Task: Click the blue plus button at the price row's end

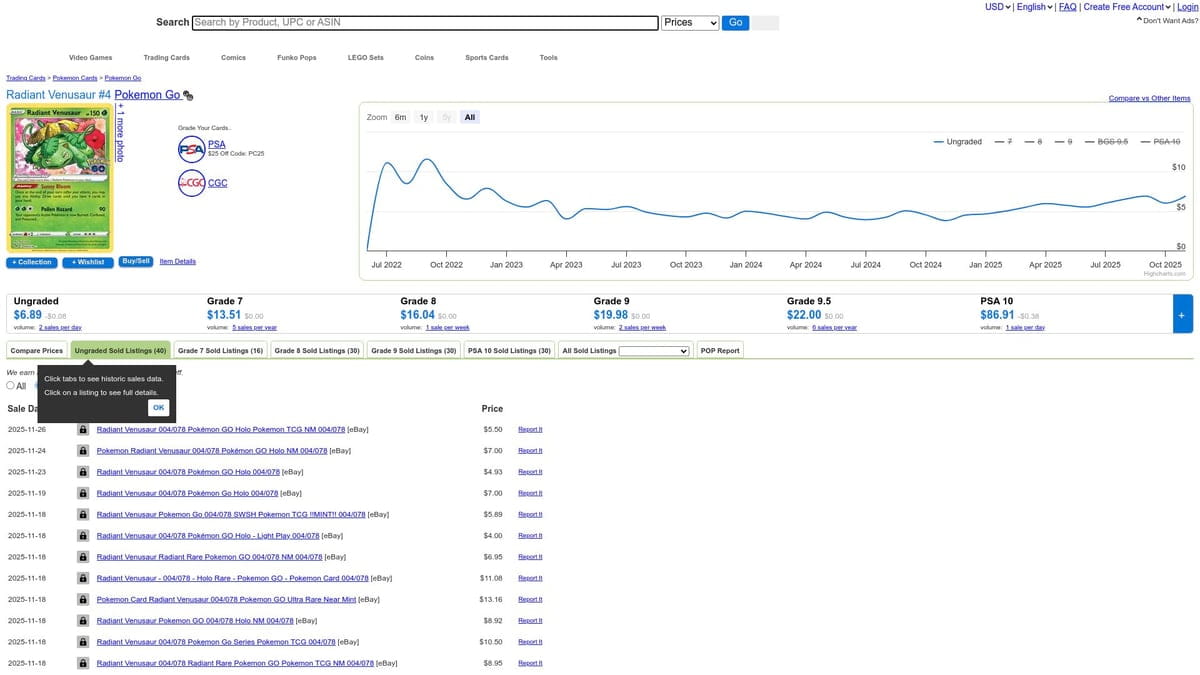Action: (x=1182, y=314)
